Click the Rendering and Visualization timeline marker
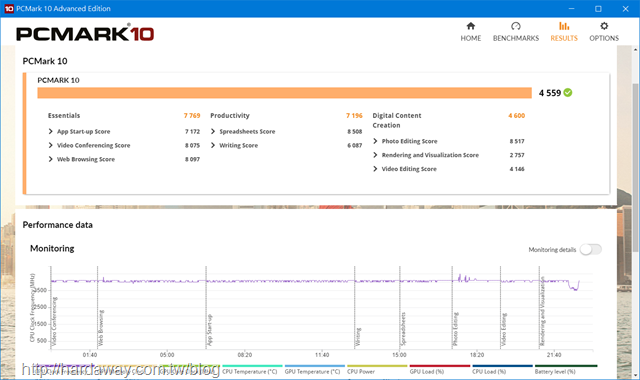The image size is (640, 380). pos(542,311)
